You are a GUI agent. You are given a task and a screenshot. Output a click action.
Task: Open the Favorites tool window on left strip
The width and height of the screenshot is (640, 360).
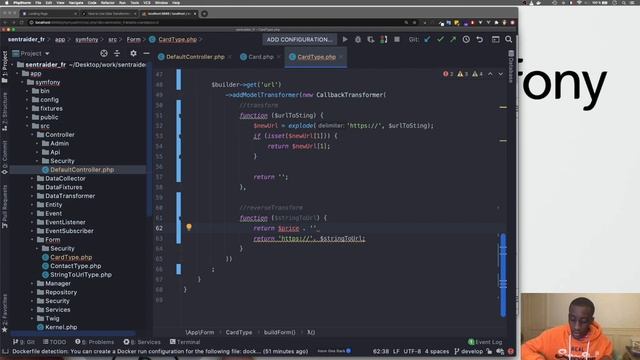coord(4,313)
